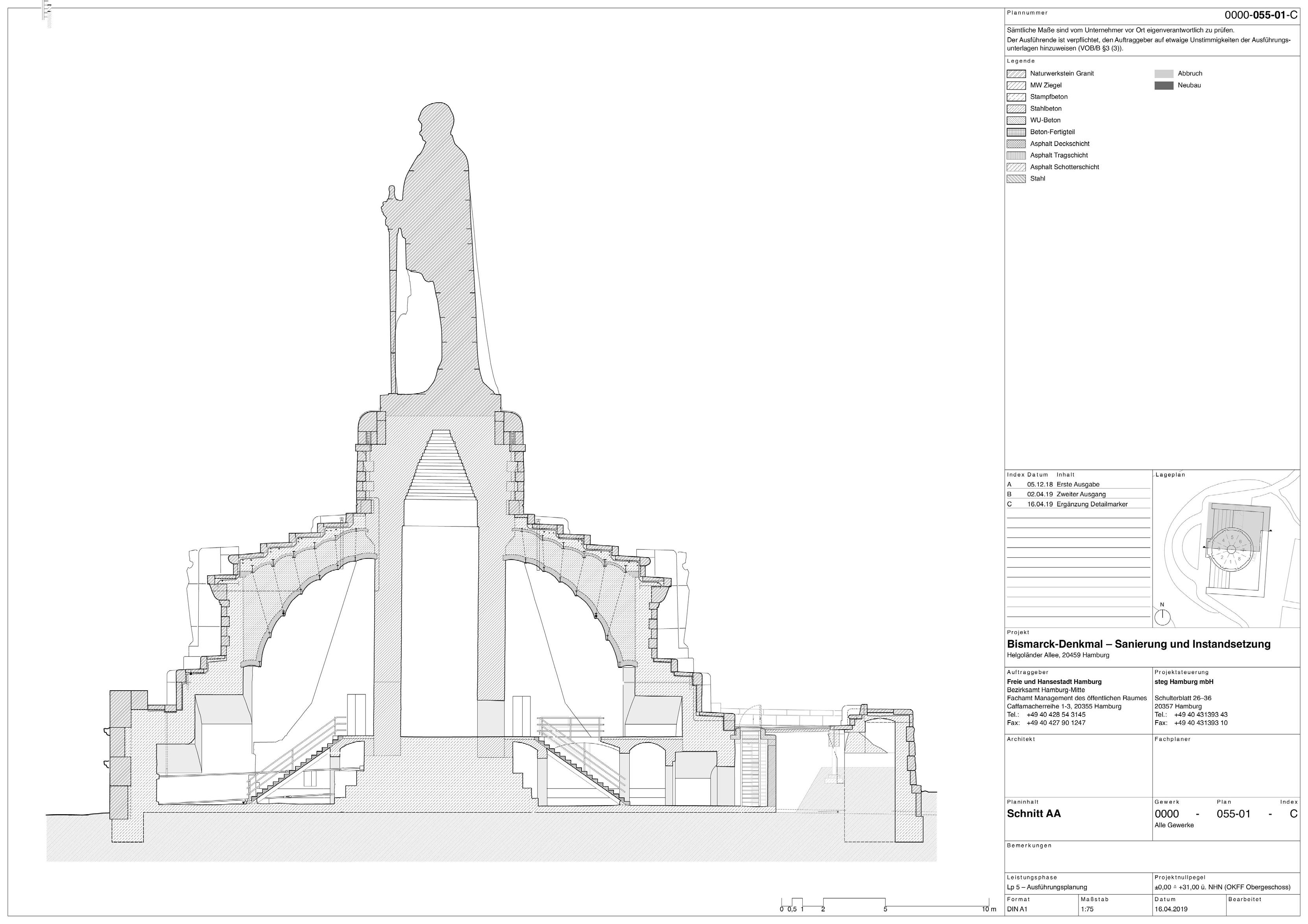Click the Stahl legend hatch box

click(x=1016, y=179)
